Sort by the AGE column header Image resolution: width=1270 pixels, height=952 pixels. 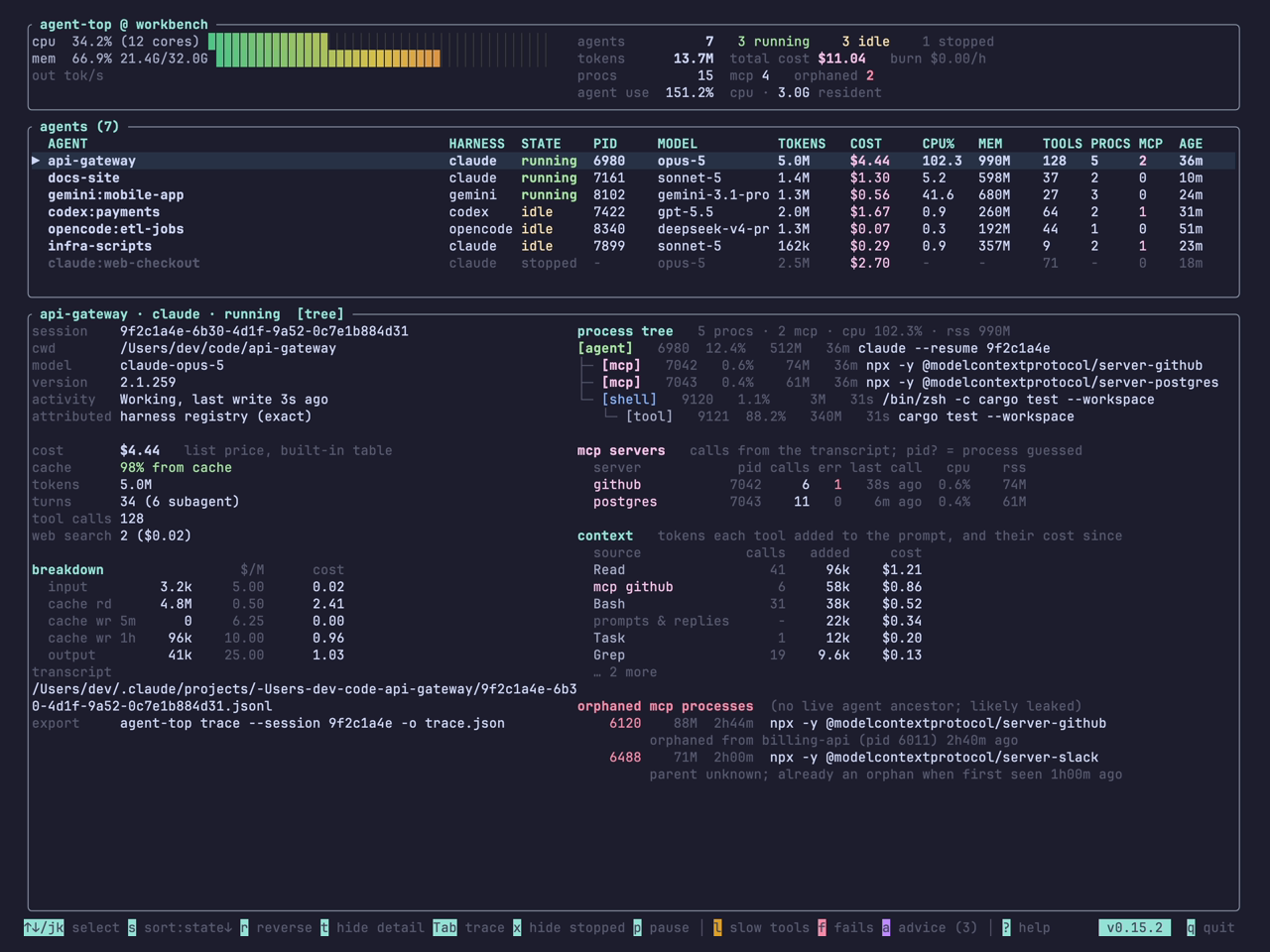coord(1191,144)
